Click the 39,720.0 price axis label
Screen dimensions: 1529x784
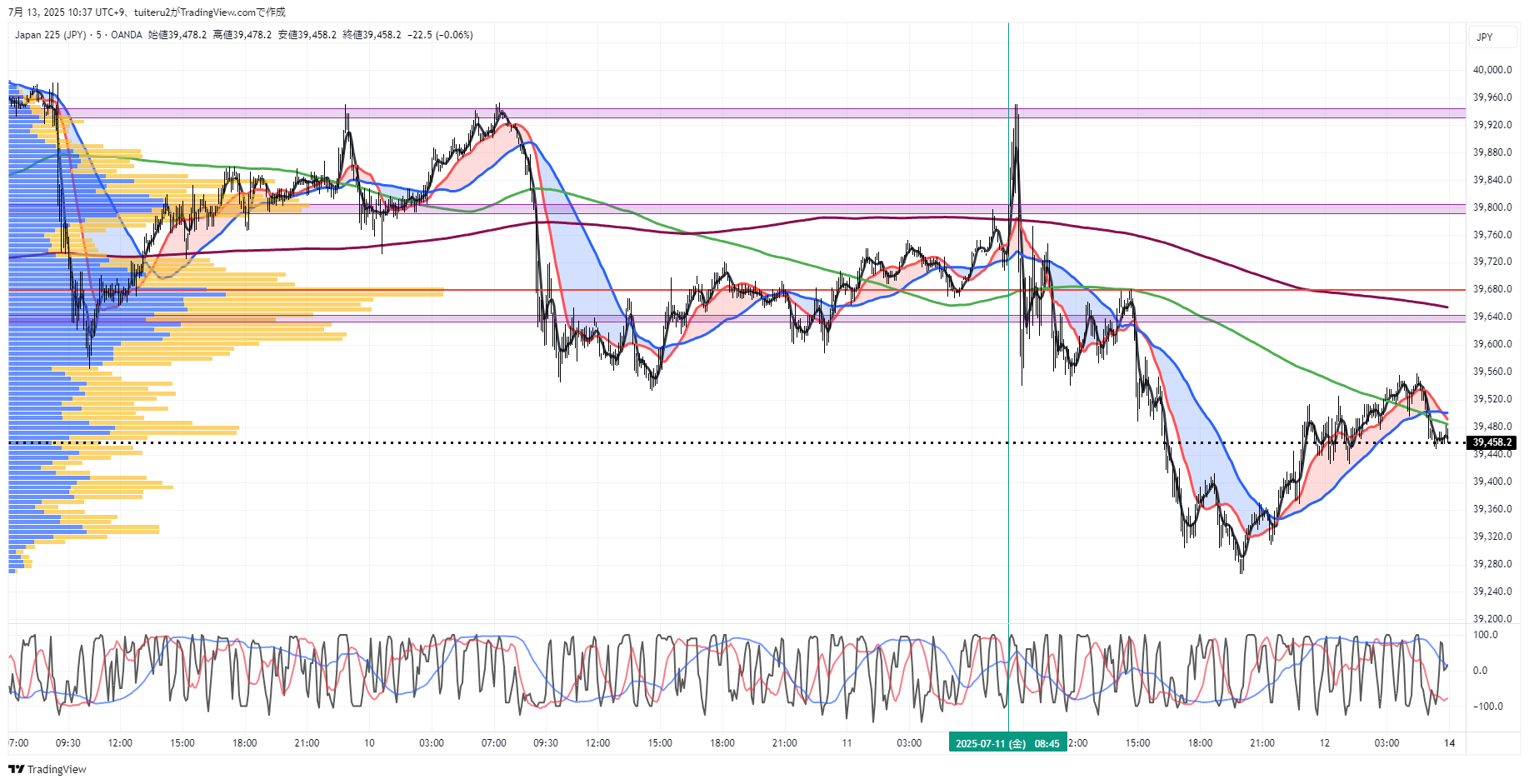[x=1492, y=262]
